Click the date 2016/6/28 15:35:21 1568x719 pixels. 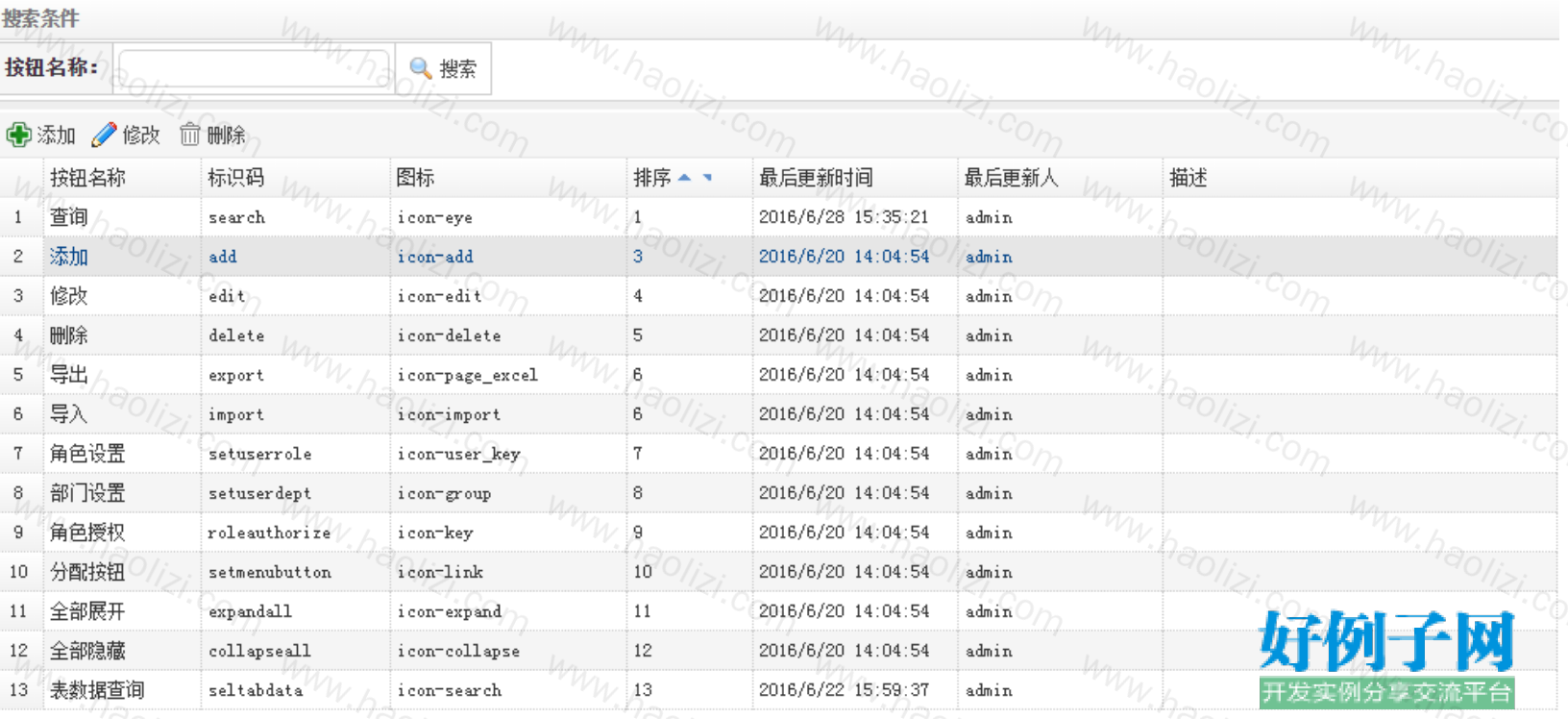coord(844,217)
